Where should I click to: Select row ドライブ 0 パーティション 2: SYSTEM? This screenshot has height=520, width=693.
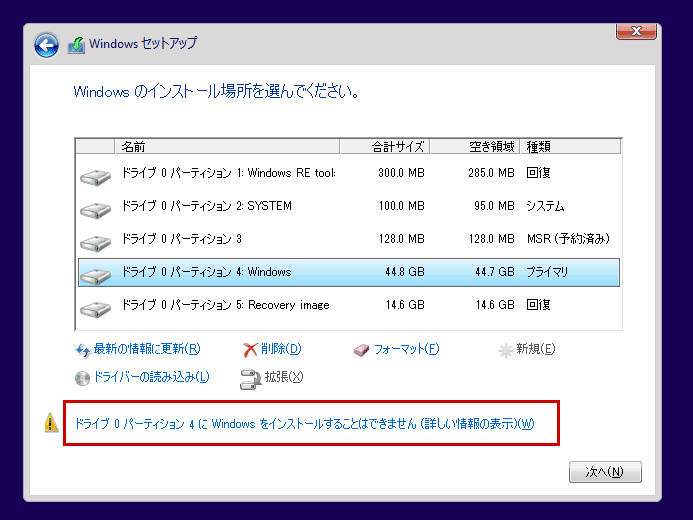pos(349,206)
